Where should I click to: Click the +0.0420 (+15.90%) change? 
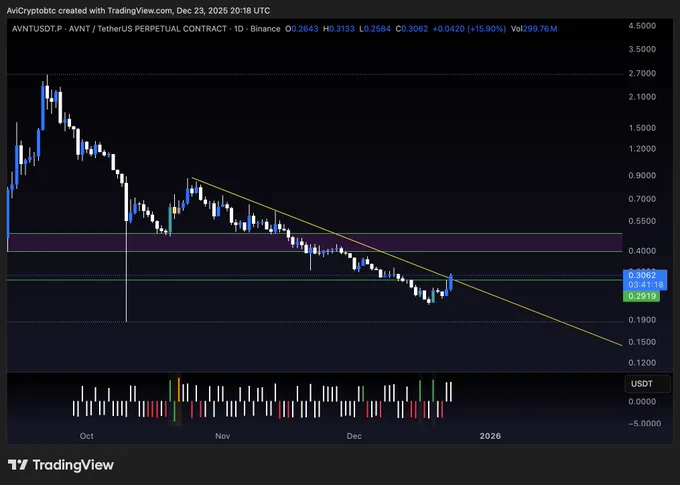pos(469,29)
